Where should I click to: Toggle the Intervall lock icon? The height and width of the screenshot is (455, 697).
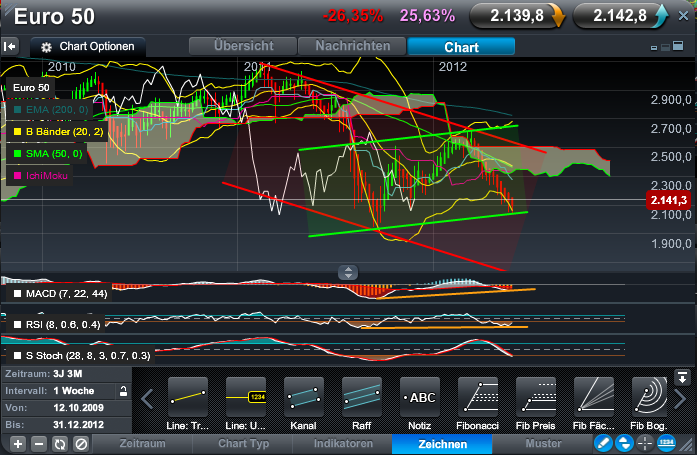click(123, 391)
